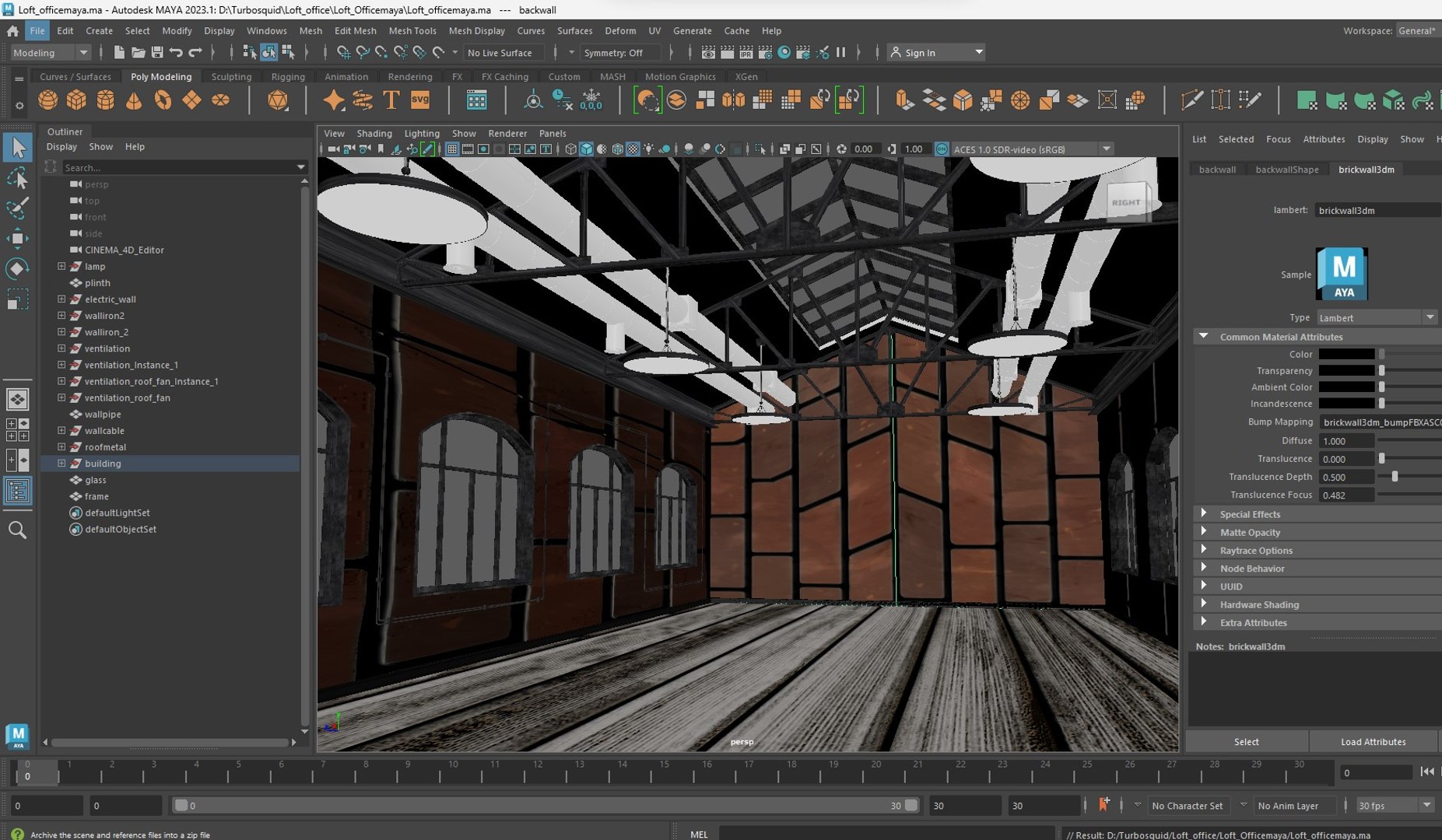The image size is (1442, 840).
Task: Toggle wireframe on shaded in viewport
Action: click(x=617, y=149)
